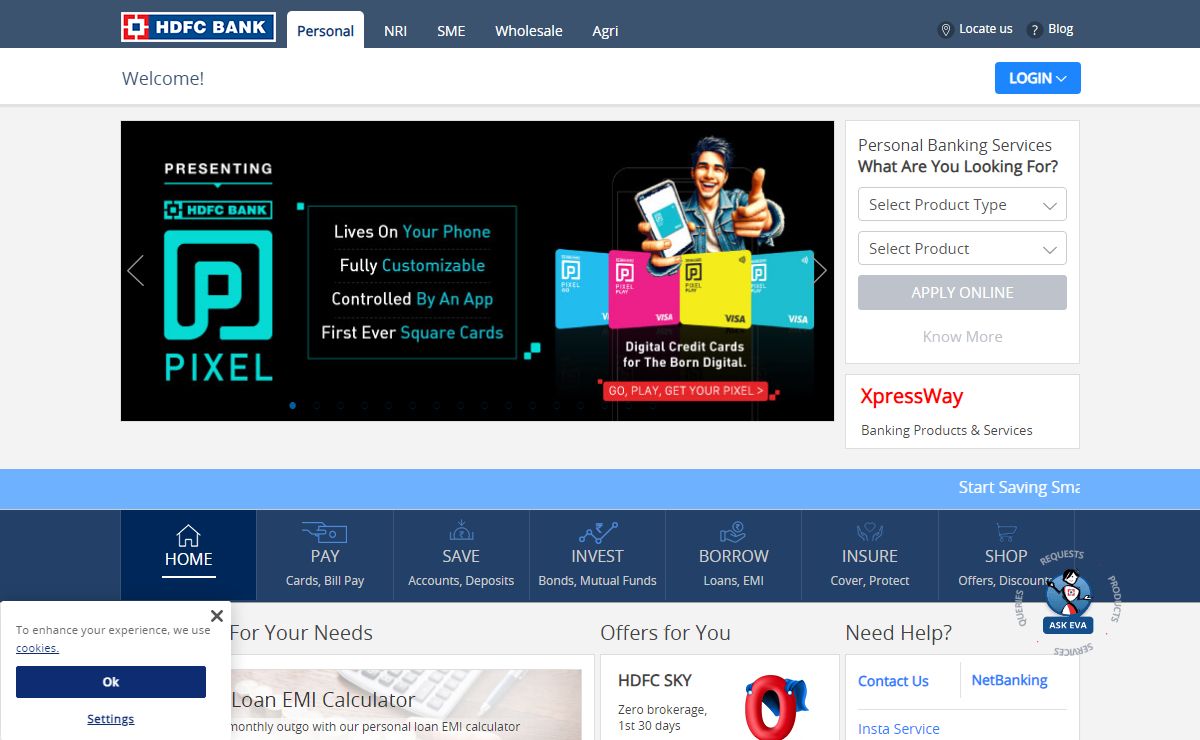Click the cookies link
The width and height of the screenshot is (1200, 740).
click(37, 648)
